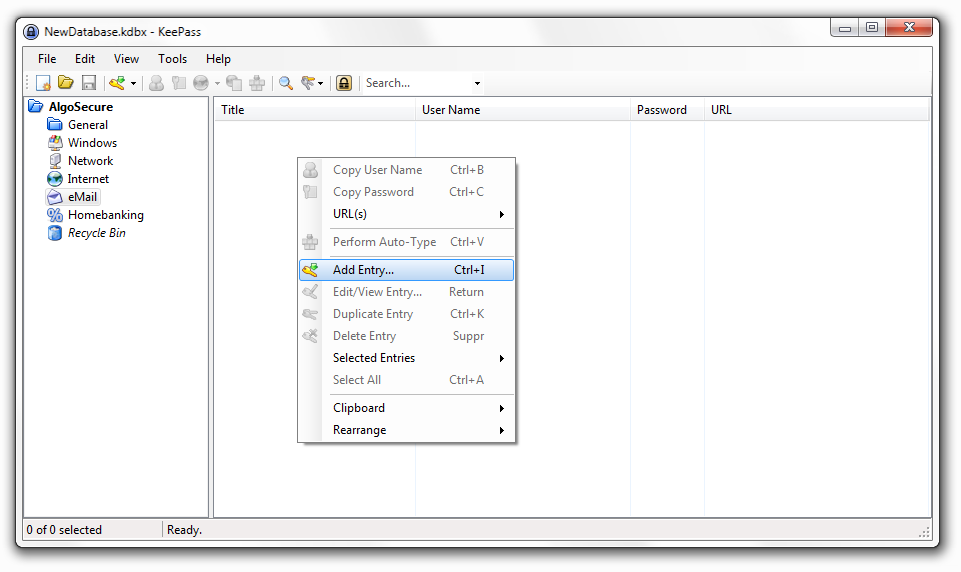Click the Show Entries keys toolbar icon
This screenshot has height=572, width=961.
pos(308,83)
